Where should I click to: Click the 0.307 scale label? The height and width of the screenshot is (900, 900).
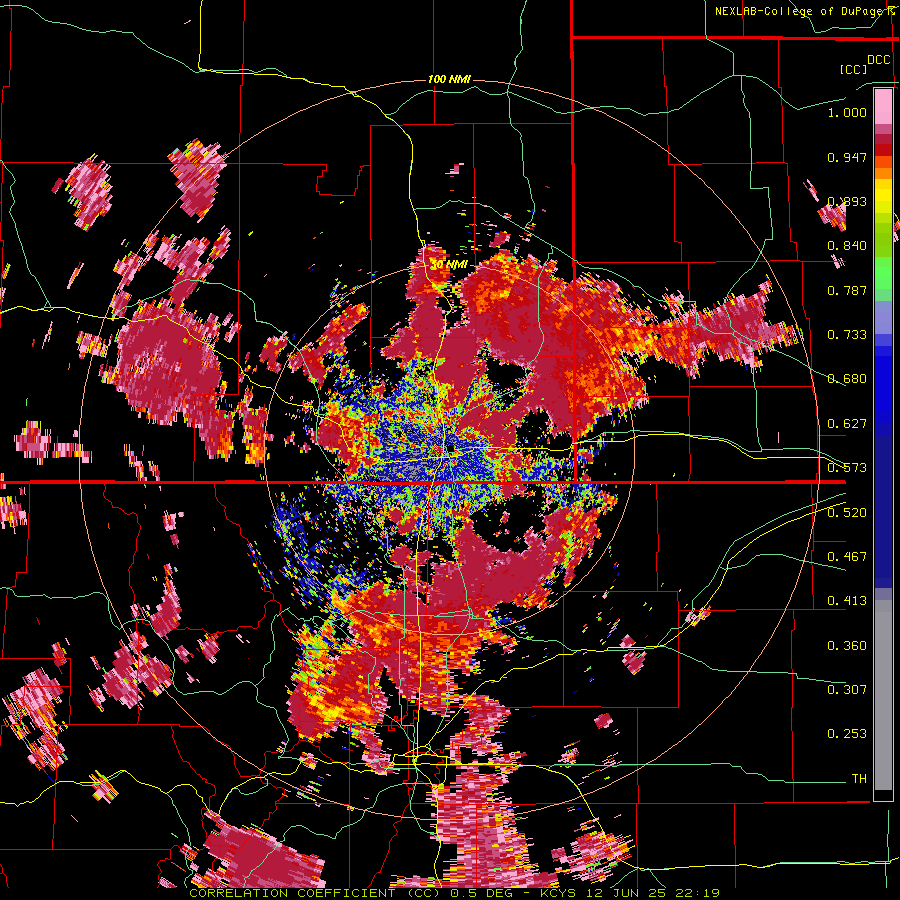(x=847, y=690)
